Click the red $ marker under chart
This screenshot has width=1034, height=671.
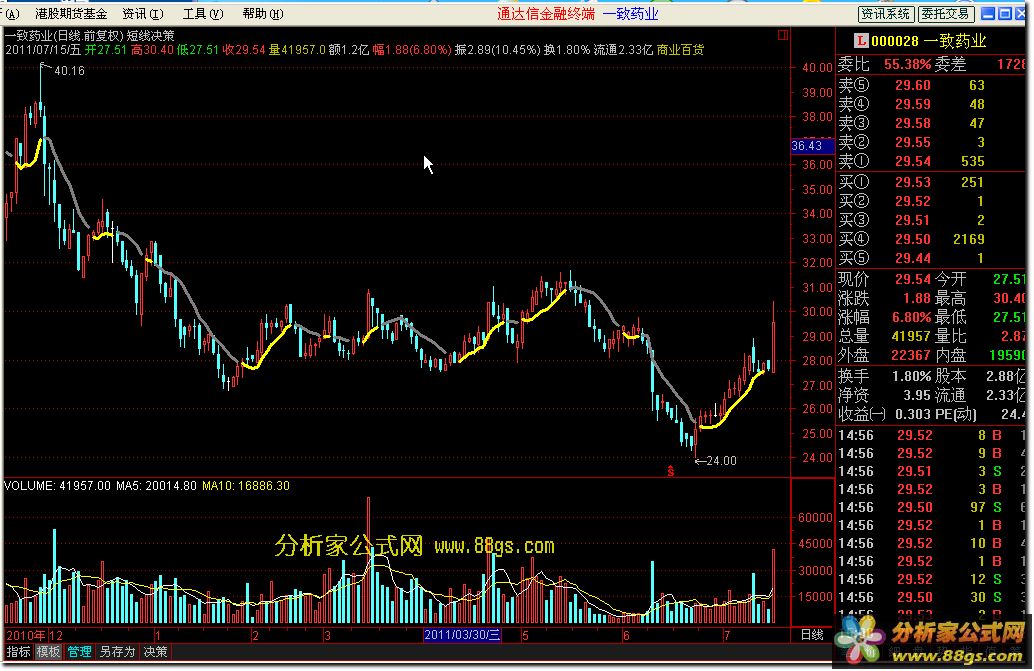(671, 471)
